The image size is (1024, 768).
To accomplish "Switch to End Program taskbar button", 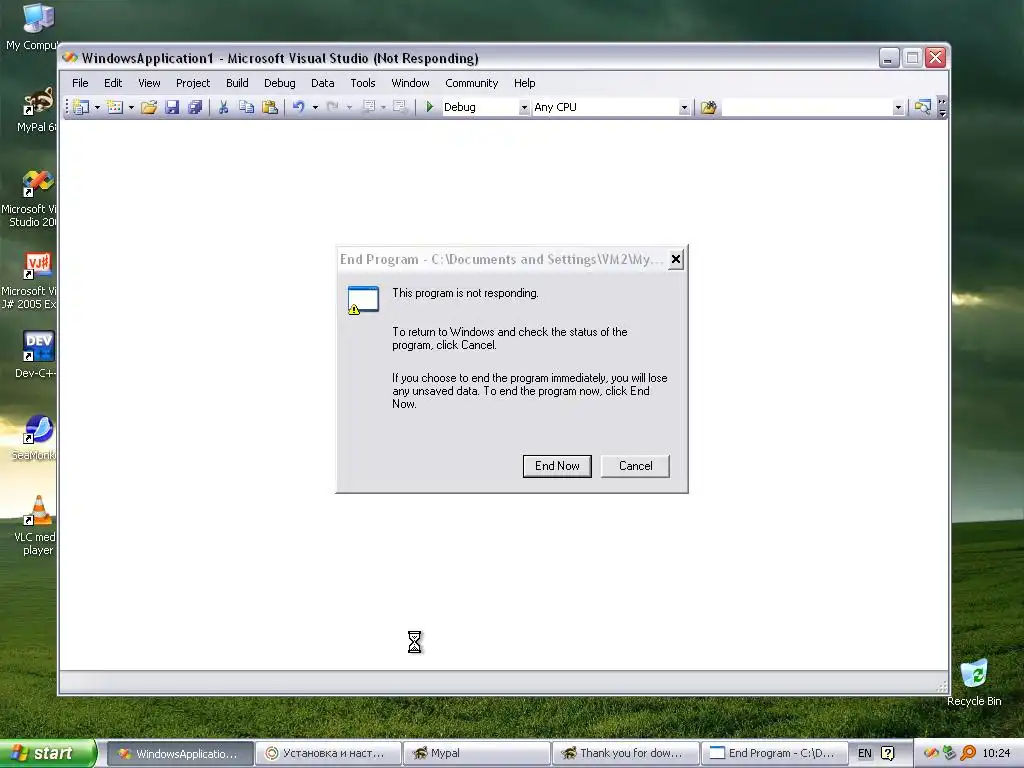I will click(x=774, y=754).
